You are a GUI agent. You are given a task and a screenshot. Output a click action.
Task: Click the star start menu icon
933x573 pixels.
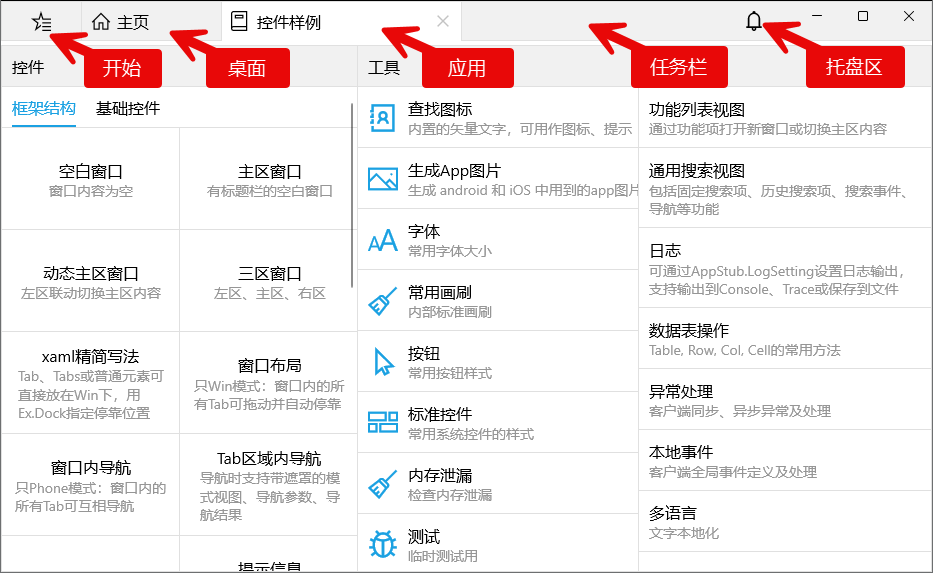(x=41, y=21)
